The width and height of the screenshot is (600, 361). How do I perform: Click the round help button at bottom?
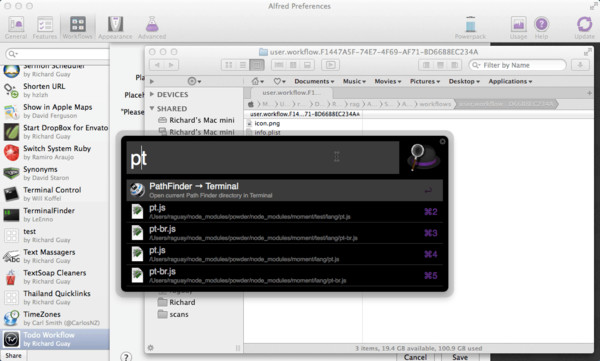tap(126, 356)
